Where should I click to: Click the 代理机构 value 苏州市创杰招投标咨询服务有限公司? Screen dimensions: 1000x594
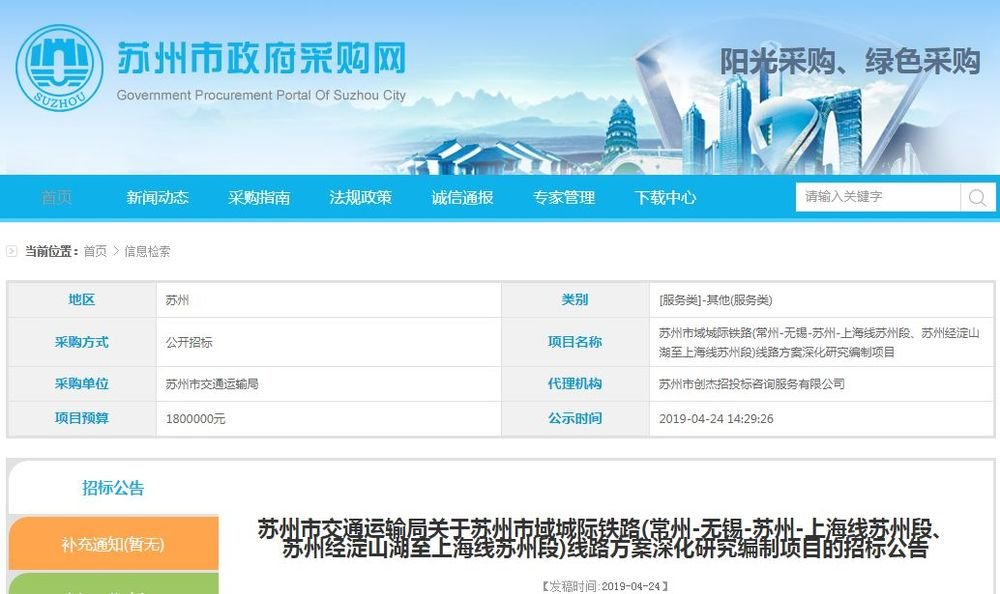point(752,384)
